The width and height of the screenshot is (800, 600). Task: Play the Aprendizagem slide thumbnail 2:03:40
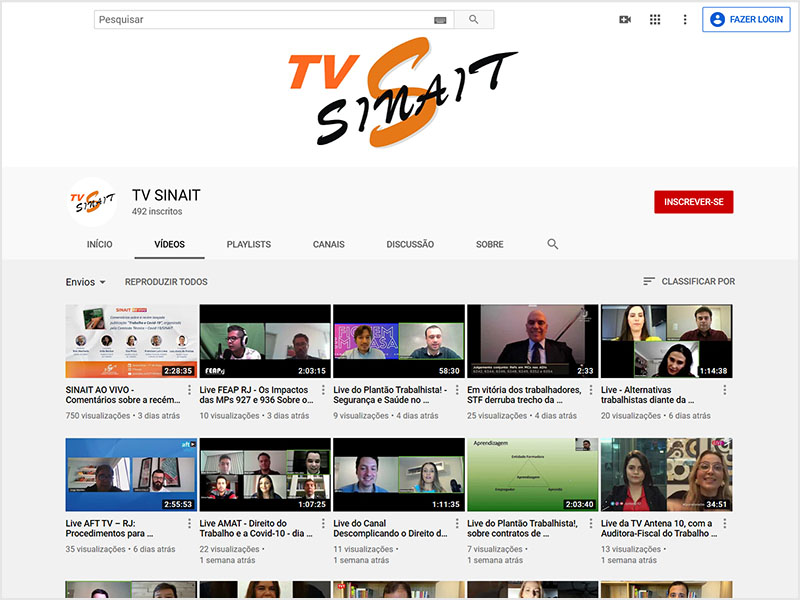(x=533, y=474)
